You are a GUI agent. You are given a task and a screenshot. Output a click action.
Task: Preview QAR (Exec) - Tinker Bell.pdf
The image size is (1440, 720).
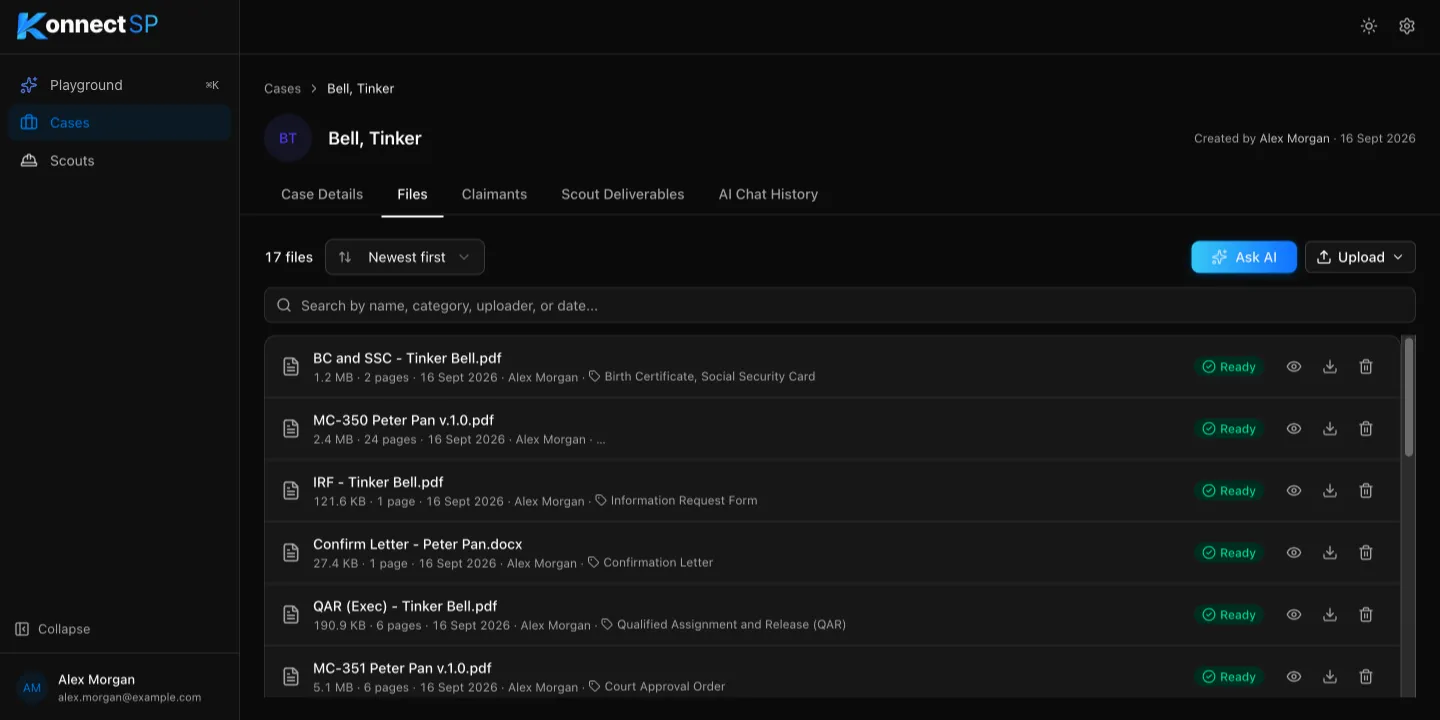(x=1294, y=615)
